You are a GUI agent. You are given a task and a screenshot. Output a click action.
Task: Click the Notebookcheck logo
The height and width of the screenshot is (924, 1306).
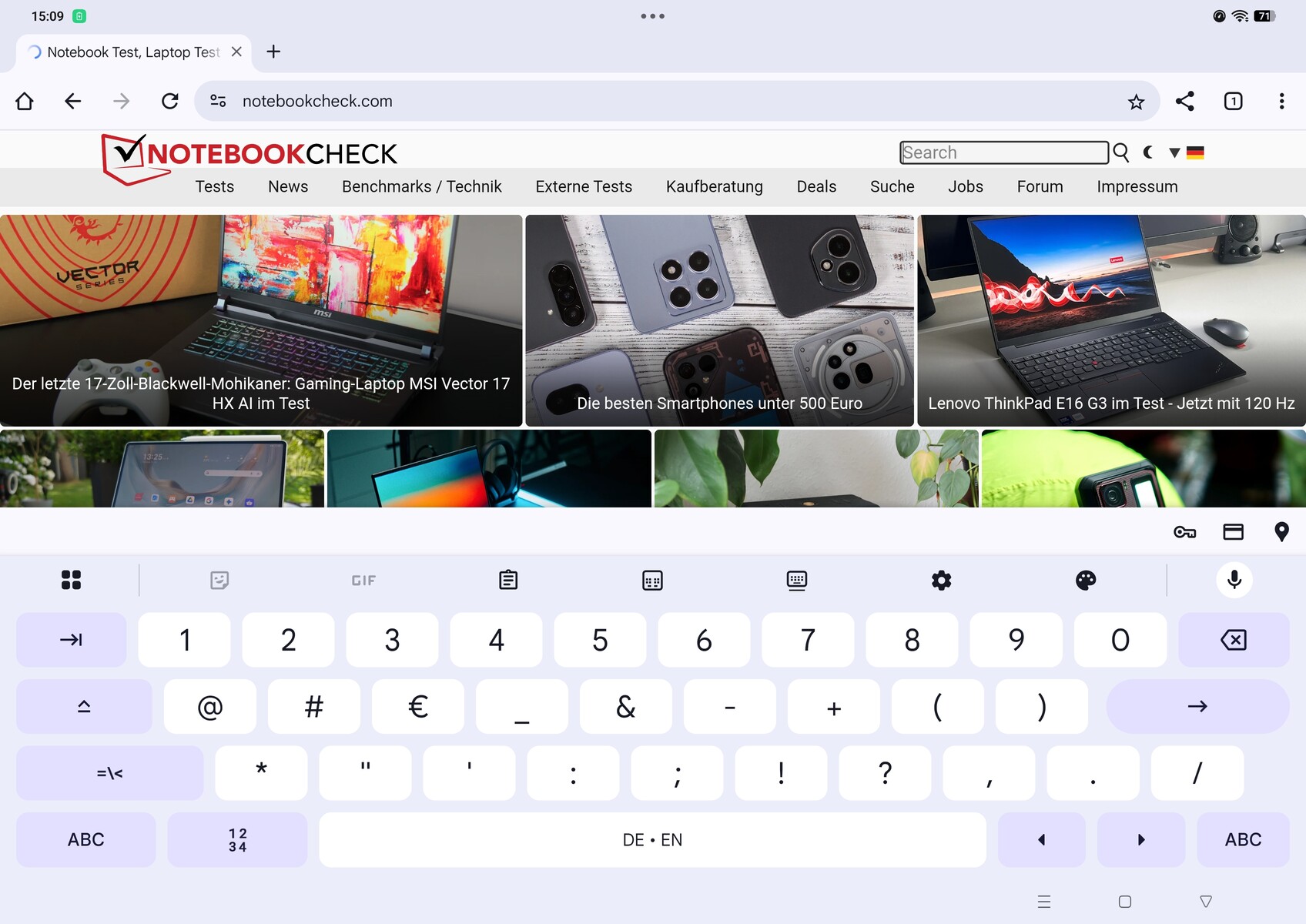(x=249, y=159)
